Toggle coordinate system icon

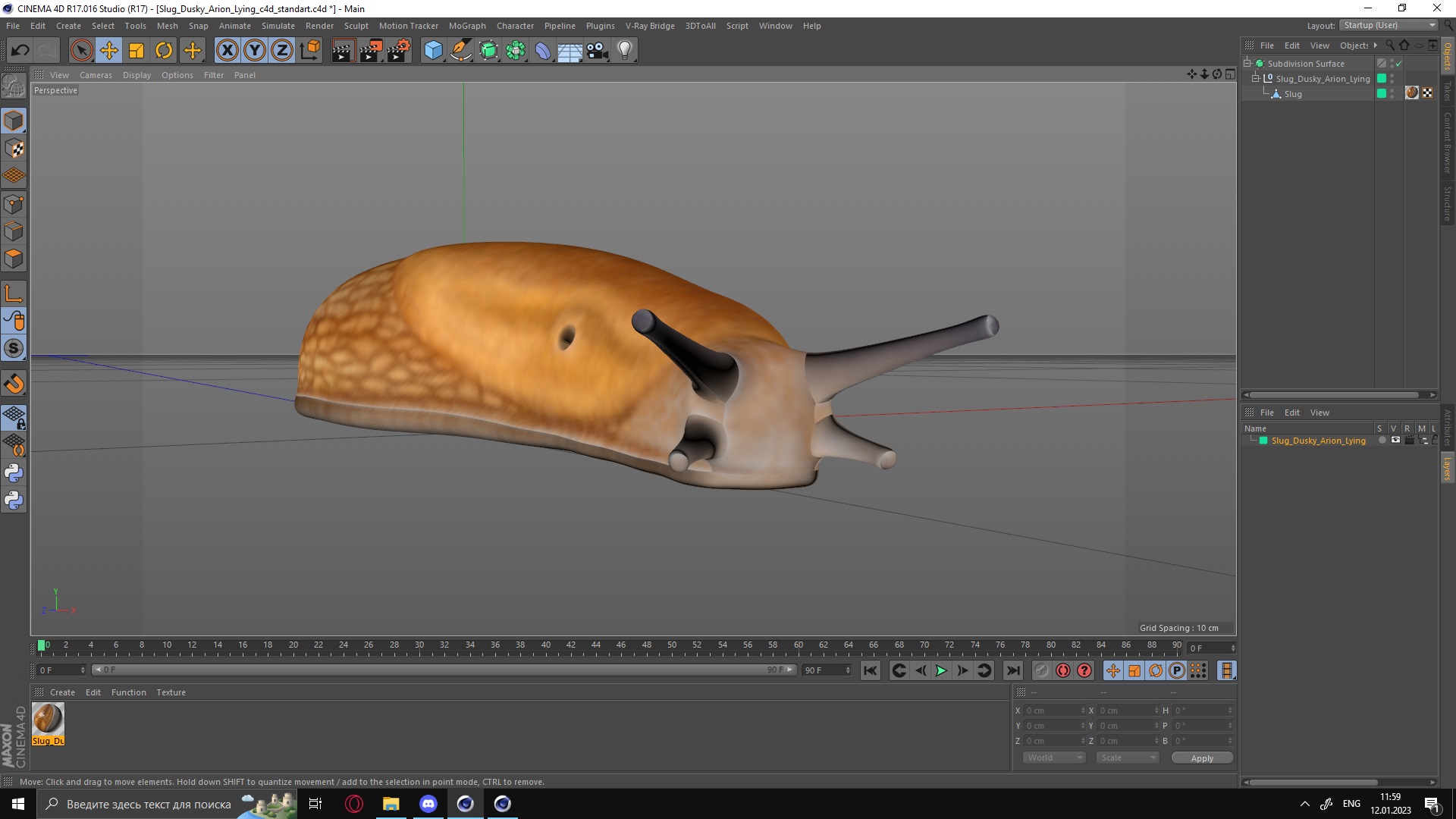click(x=309, y=50)
